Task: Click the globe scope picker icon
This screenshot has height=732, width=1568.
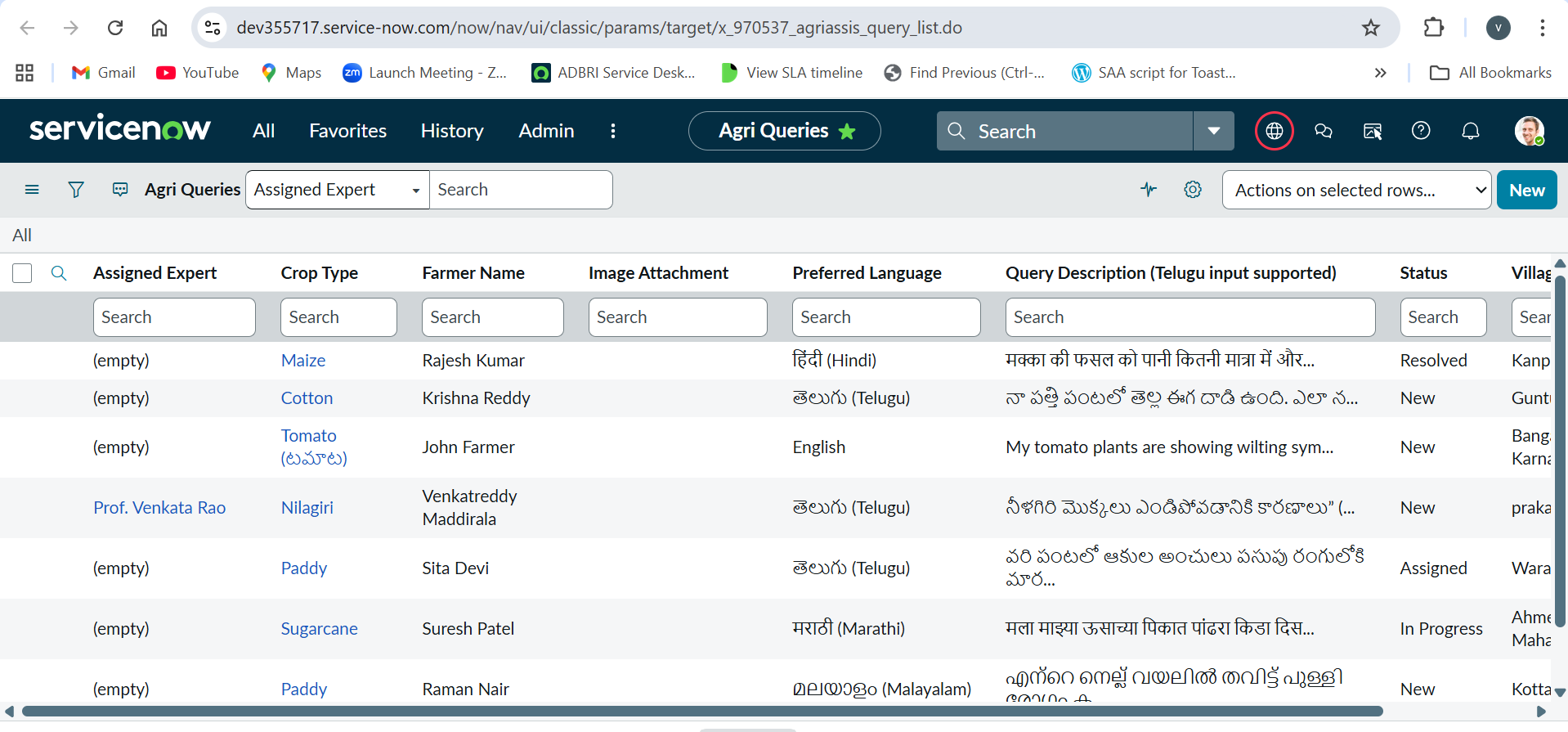Action: [1274, 131]
